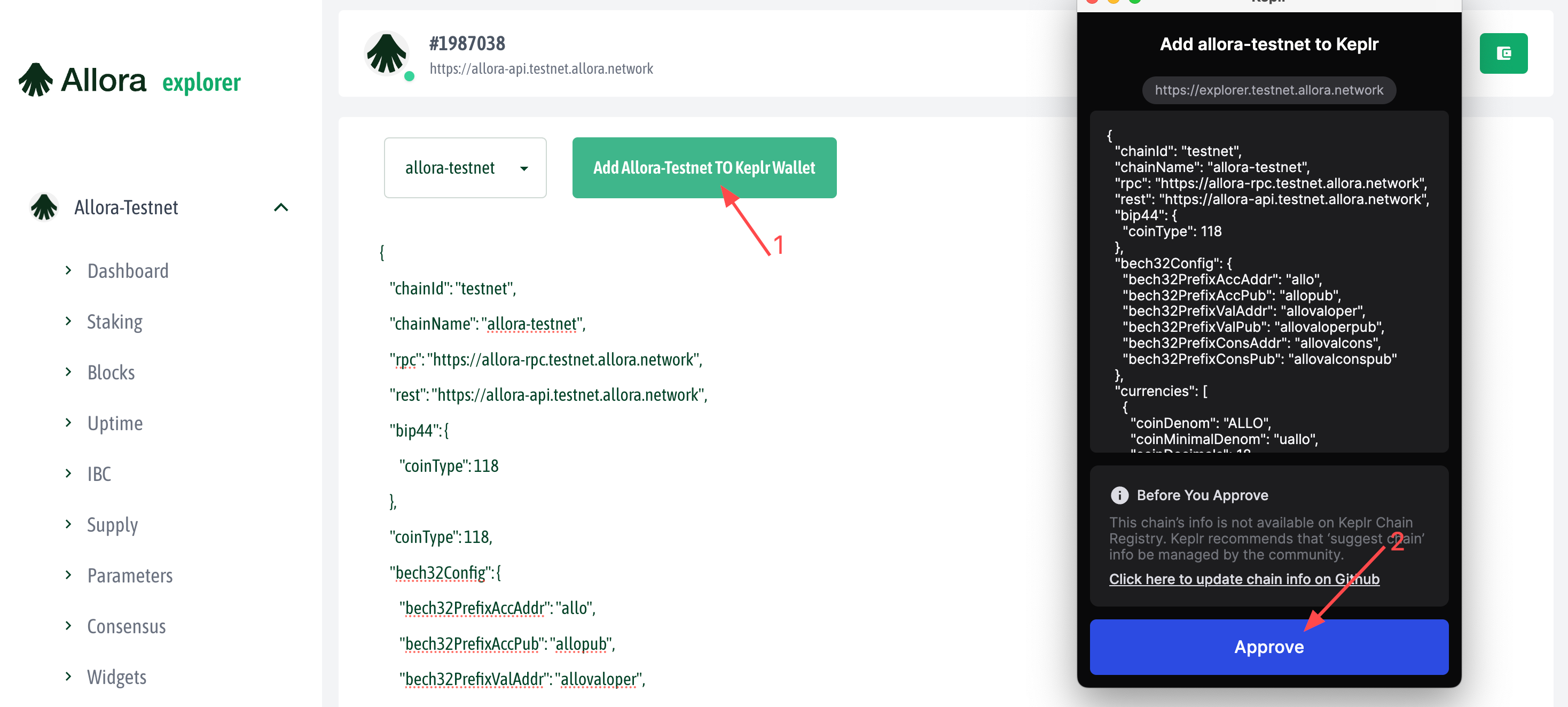Open the Parameters section
The image size is (1568, 707).
click(x=130, y=576)
